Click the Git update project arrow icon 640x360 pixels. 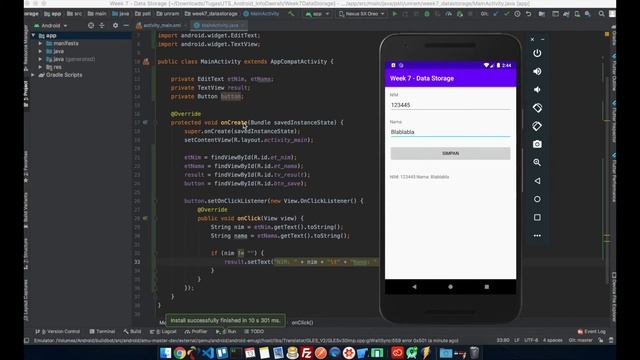(496, 14)
